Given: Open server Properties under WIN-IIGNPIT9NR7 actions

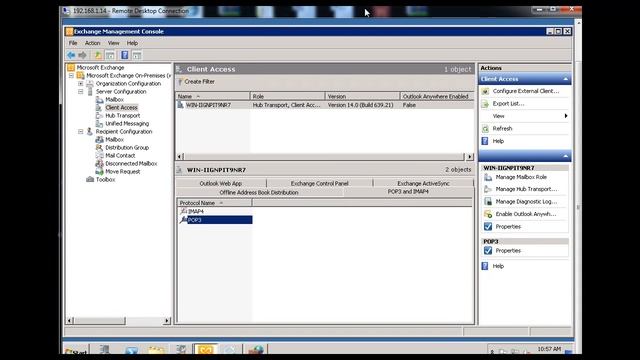Looking at the screenshot, I should tap(508, 227).
